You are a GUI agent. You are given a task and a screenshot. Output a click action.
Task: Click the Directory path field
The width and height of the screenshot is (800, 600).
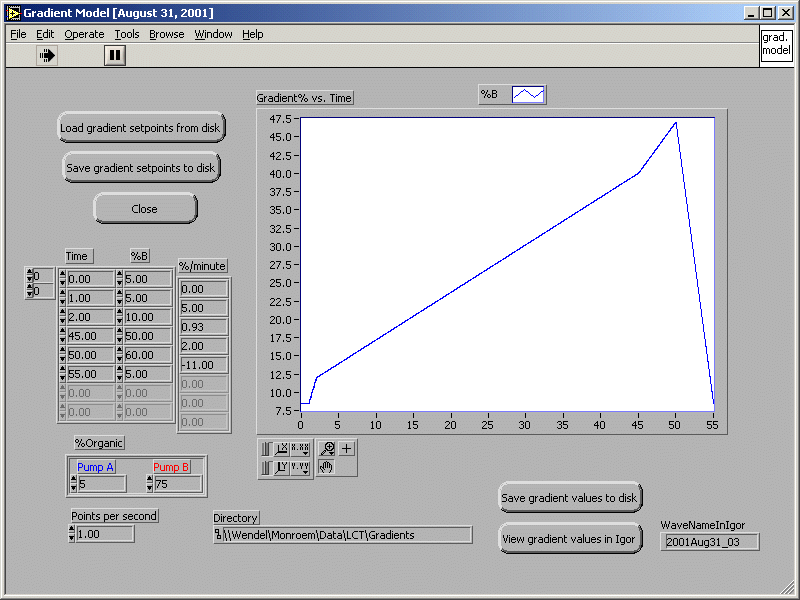click(x=347, y=535)
